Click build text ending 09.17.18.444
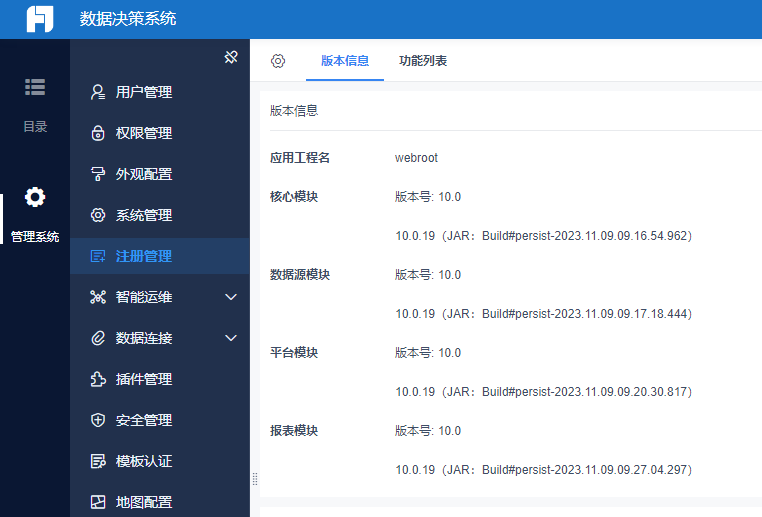 543,314
